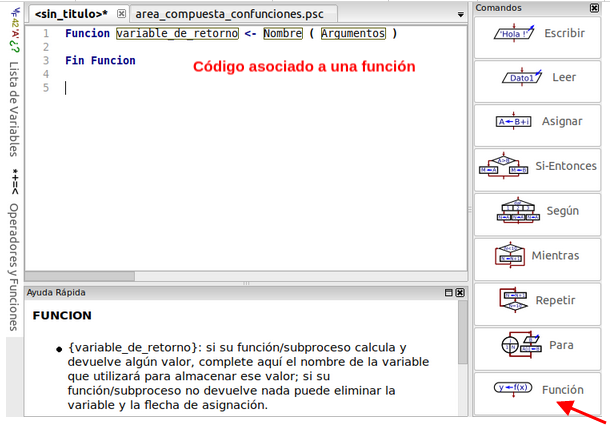Insert the Repetir loop command

coord(537,304)
